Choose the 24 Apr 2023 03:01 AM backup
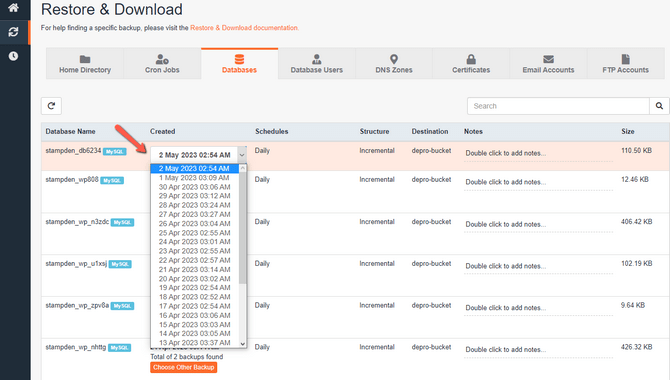 tap(194, 242)
